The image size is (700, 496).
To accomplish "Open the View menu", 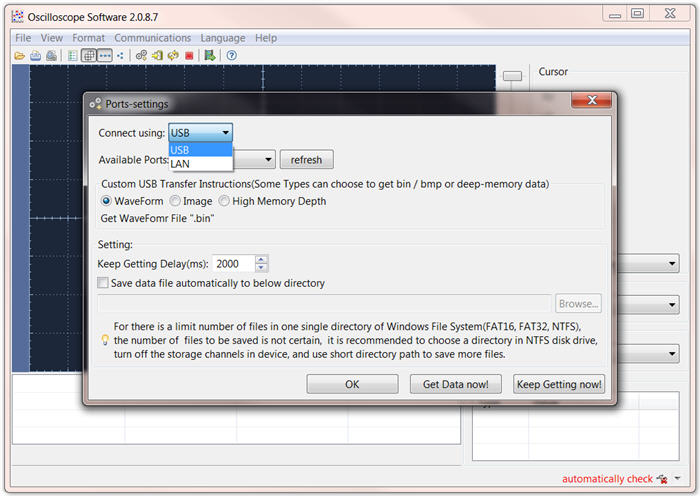I will pyautogui.click(x=52, y=38).
